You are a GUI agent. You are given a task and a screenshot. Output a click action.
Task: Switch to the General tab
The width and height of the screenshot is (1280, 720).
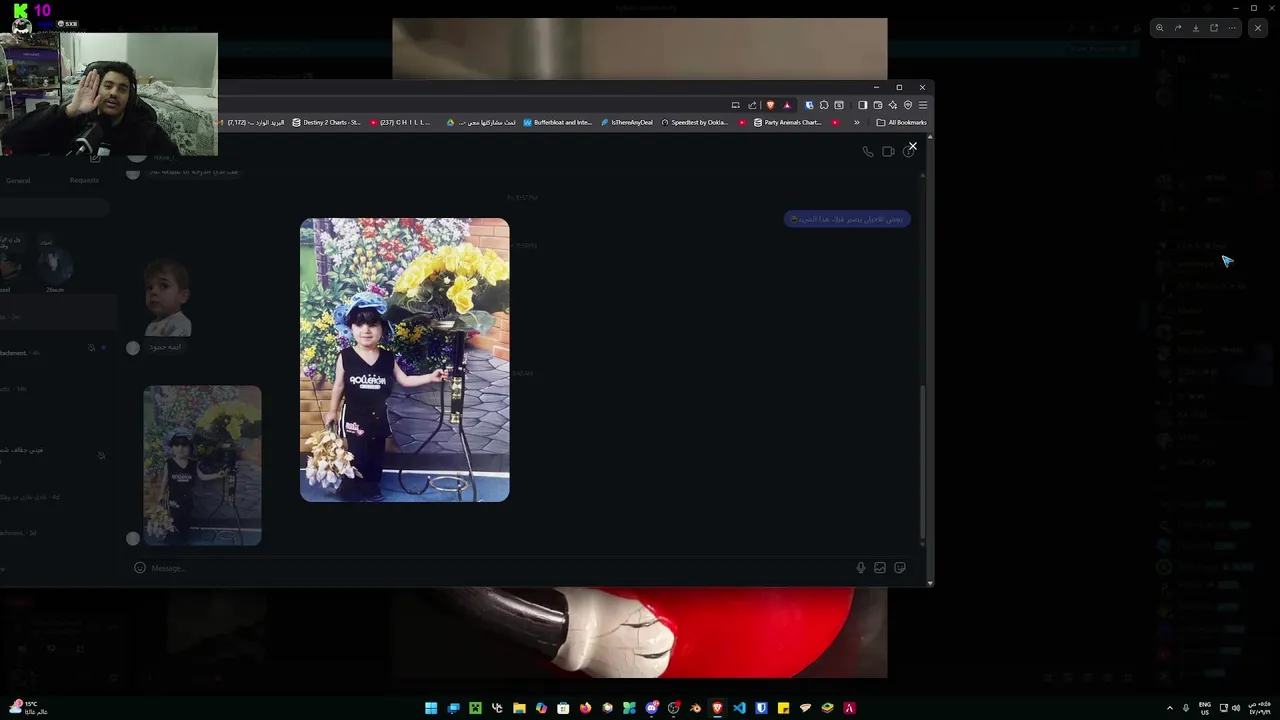(18, 180)
